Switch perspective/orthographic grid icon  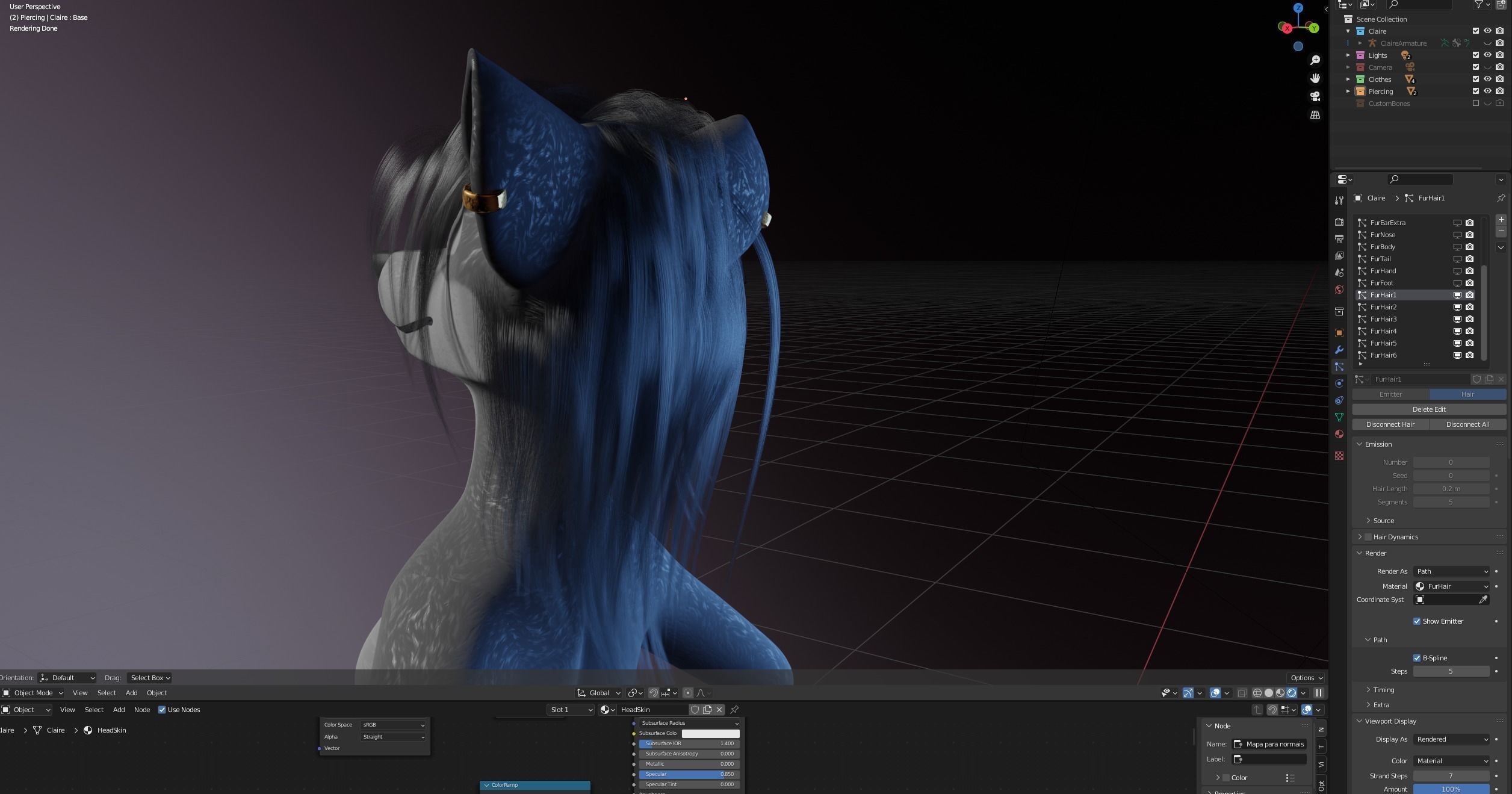(1315, 114)
